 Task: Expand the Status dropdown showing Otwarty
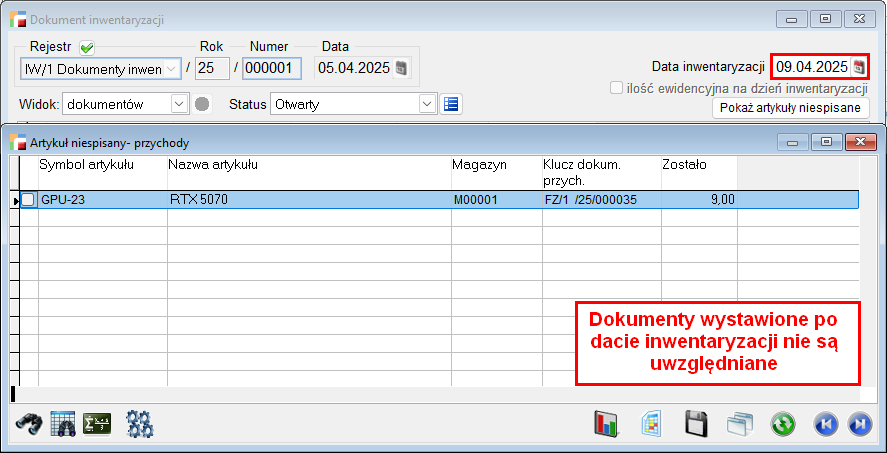pos(428,103)
